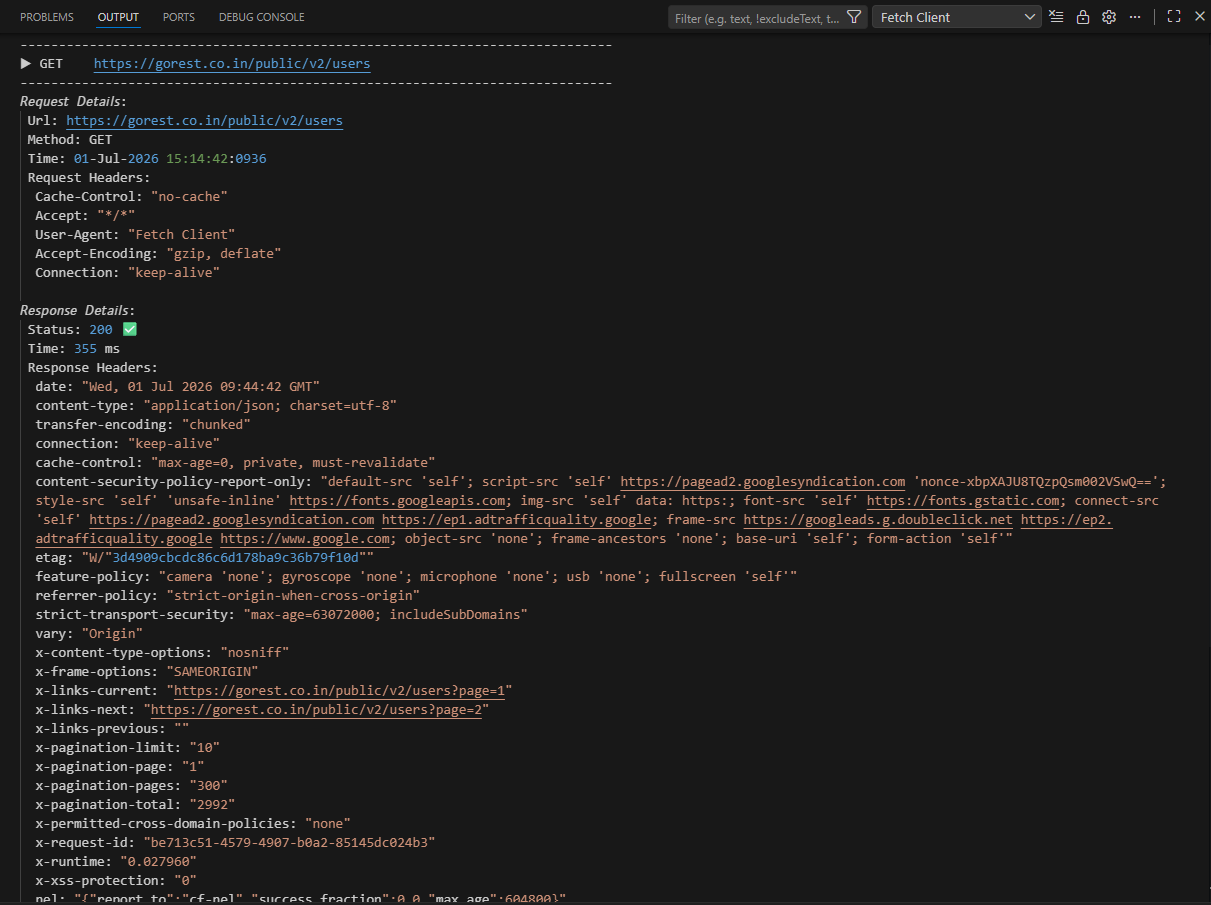The image size is (1211, 905).
Task: Open the googleads.g.doubleclick.net link
Action: tap(878, 520)
